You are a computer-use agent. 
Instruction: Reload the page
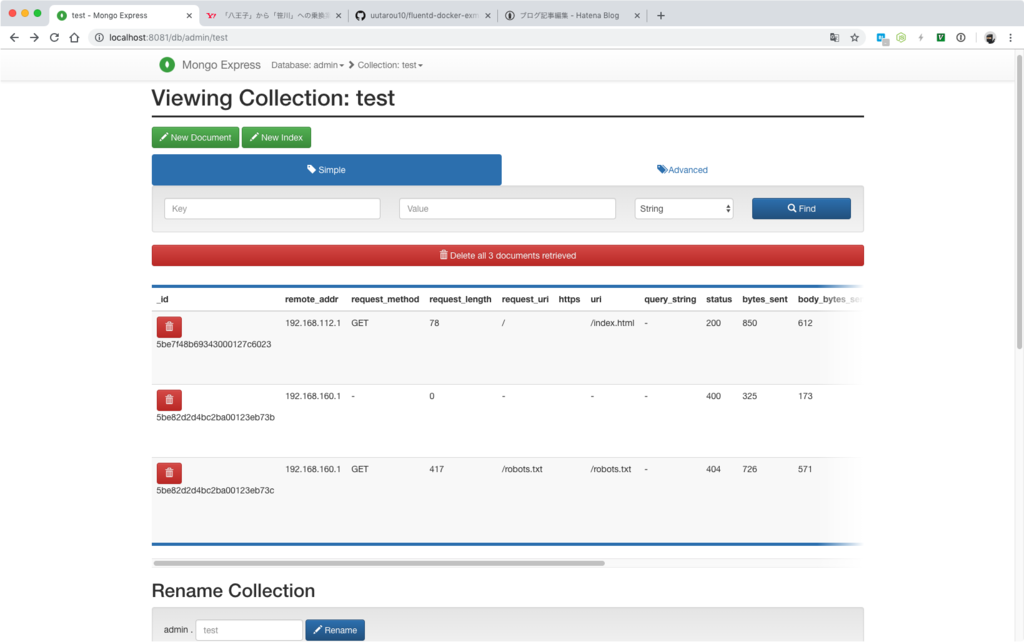click(54, 37)
